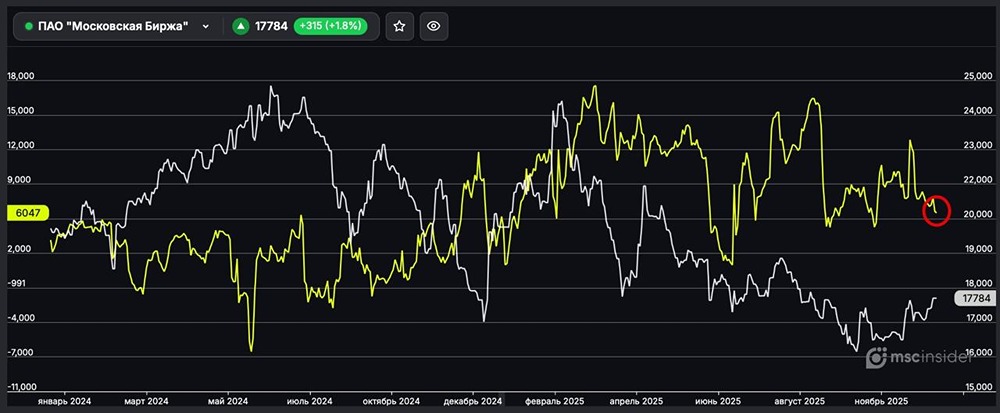Open ПАО "Московская Биржа" ticker selector
Image resolution: width=1000 pixels, height=413 pixels.
112,27
